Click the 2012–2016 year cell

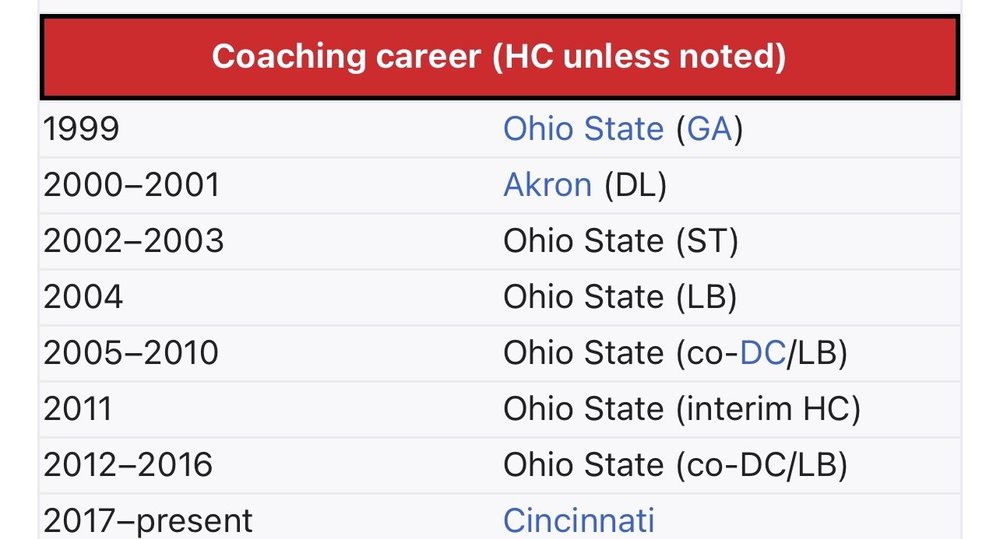pyautogui.click(x=128, y=465)
